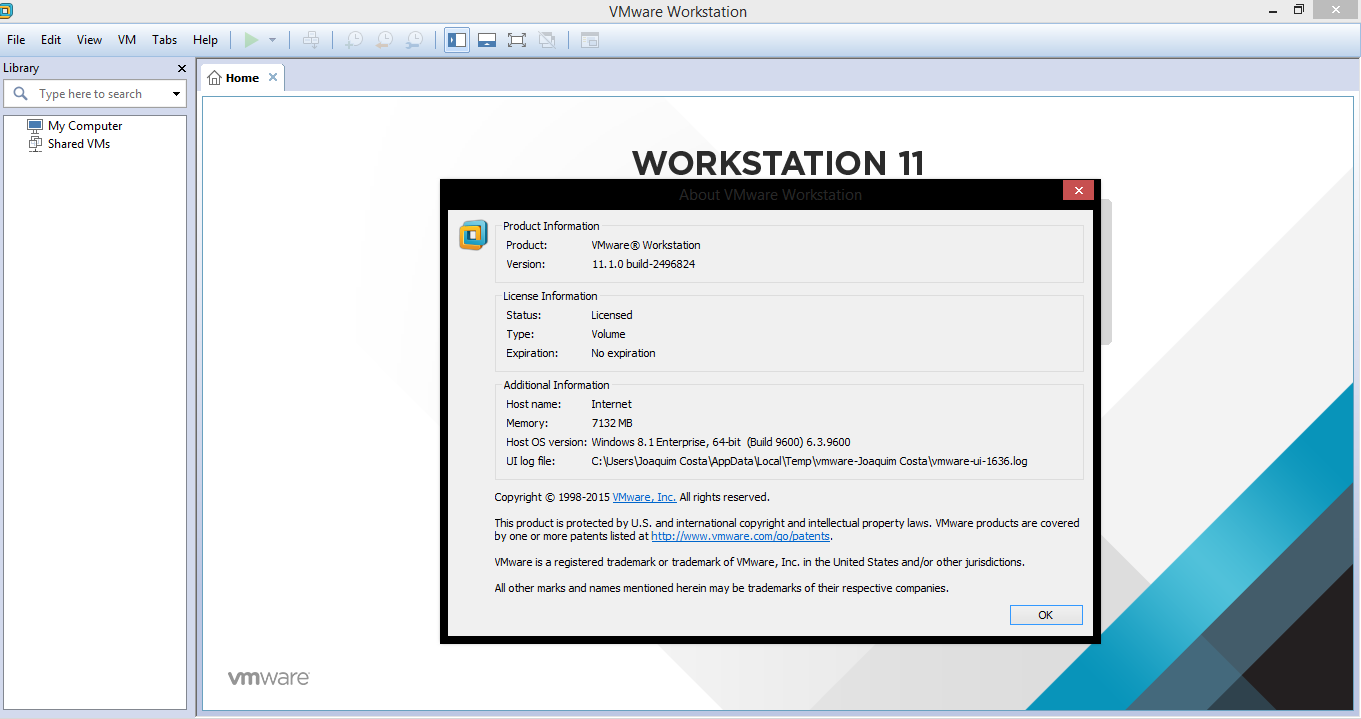Image resolution: width=1361 pixels, height=719 pixels.
Task: Select Shared VMs in Library tree
Action: coord(78,144)
